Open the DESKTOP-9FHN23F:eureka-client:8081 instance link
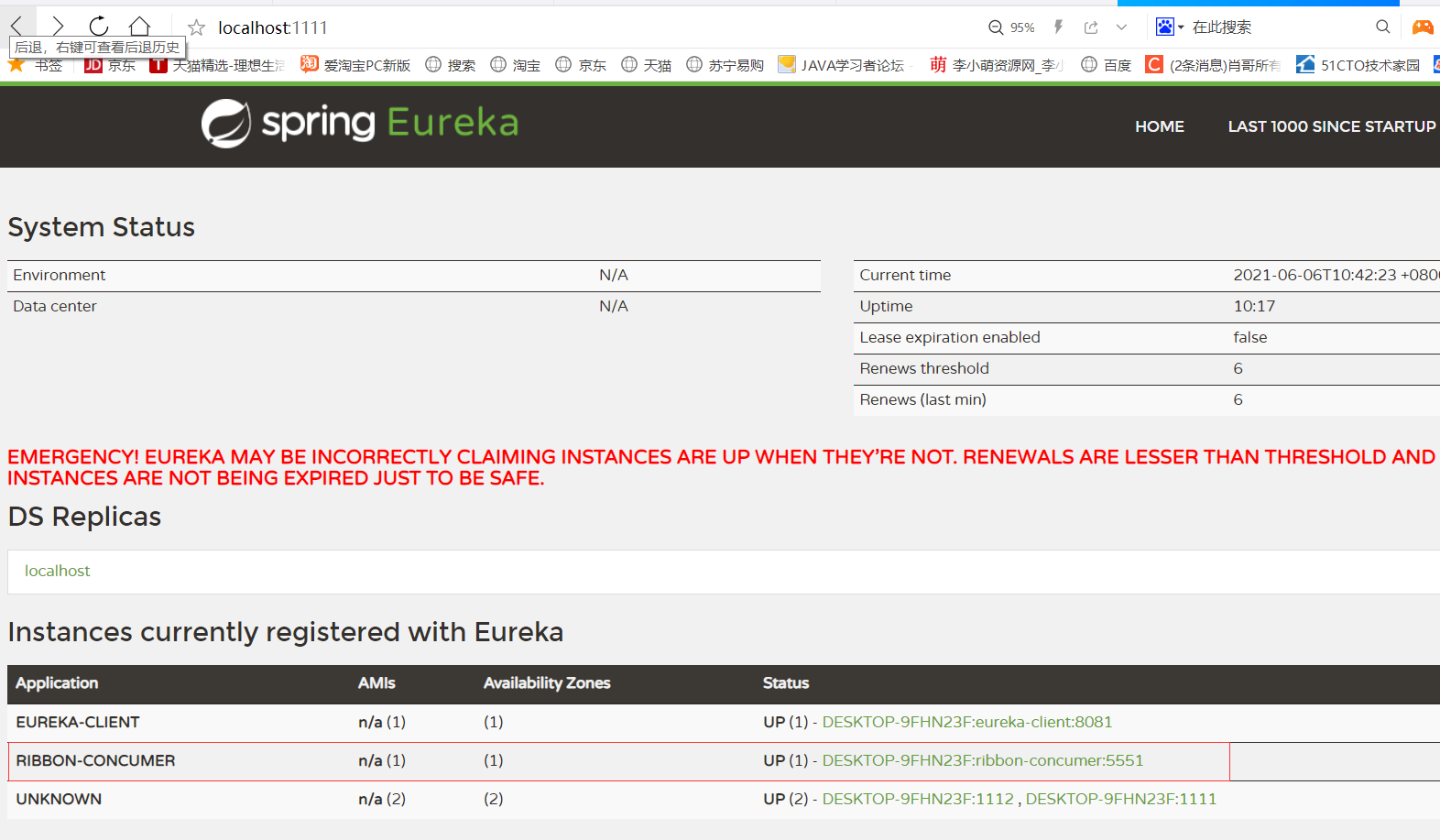The height and width of the screenshot is (840, 1440). click(x=967, y=722)
